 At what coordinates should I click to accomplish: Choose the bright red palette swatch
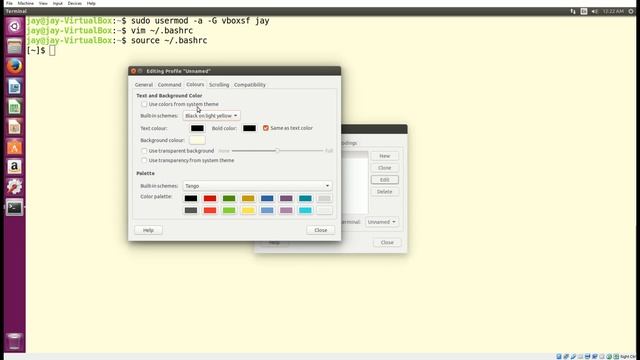click(x=210, y=210)
